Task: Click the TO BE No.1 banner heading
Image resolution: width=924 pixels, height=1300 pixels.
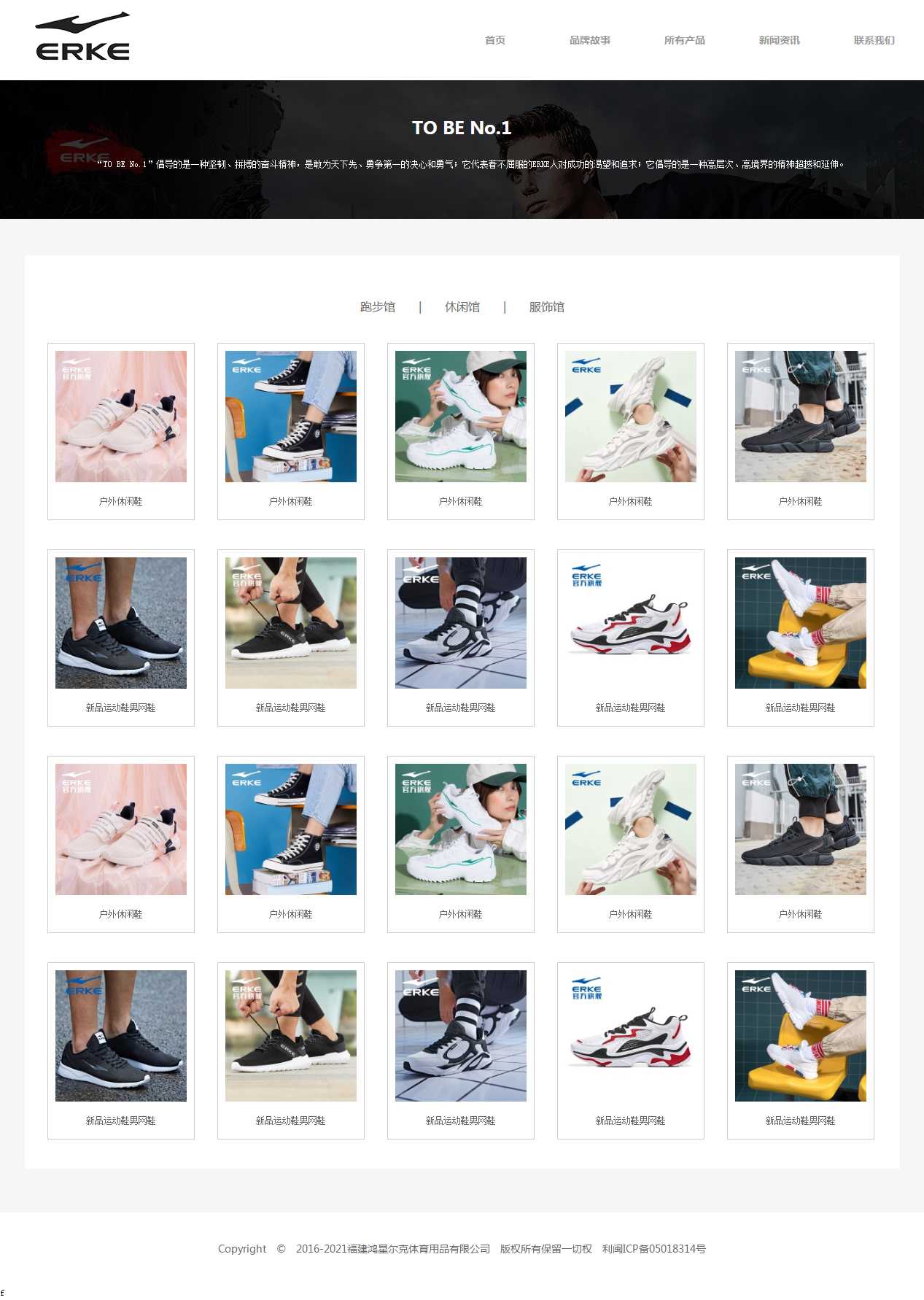Action: [462, 128]
